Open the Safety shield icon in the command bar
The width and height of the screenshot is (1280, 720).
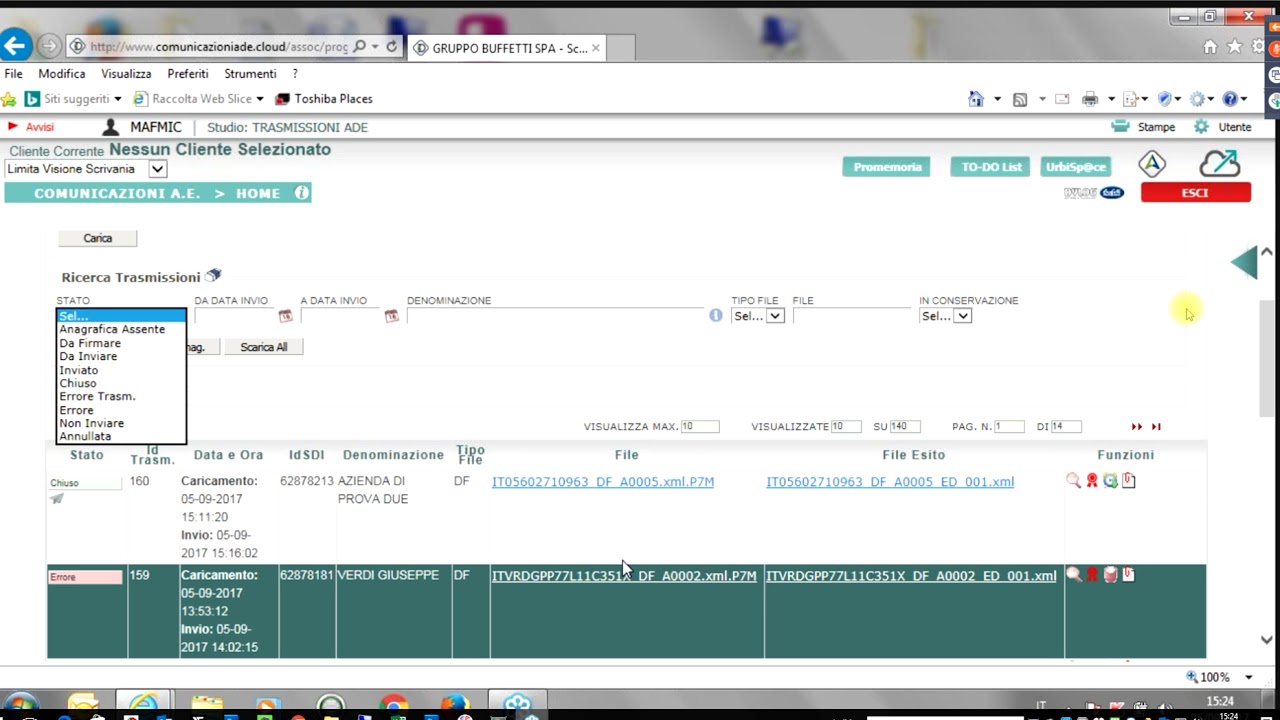point(1164,99)
